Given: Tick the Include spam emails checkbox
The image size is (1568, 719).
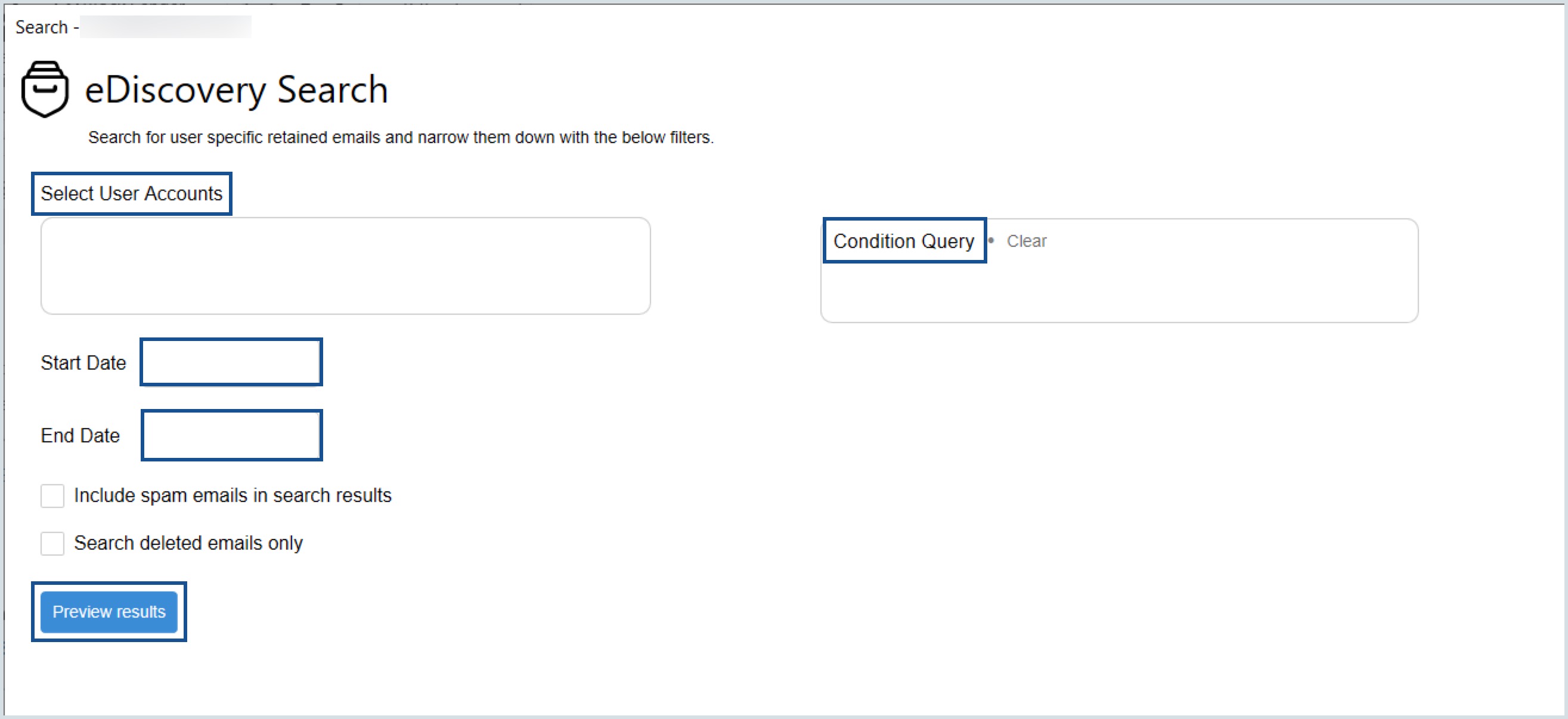Looking at the screenshot, I should pyautogui.click(x=52, y=495).
